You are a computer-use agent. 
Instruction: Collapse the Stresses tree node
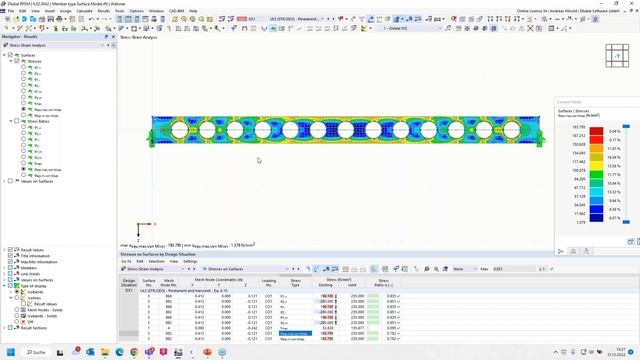point(11,61)
